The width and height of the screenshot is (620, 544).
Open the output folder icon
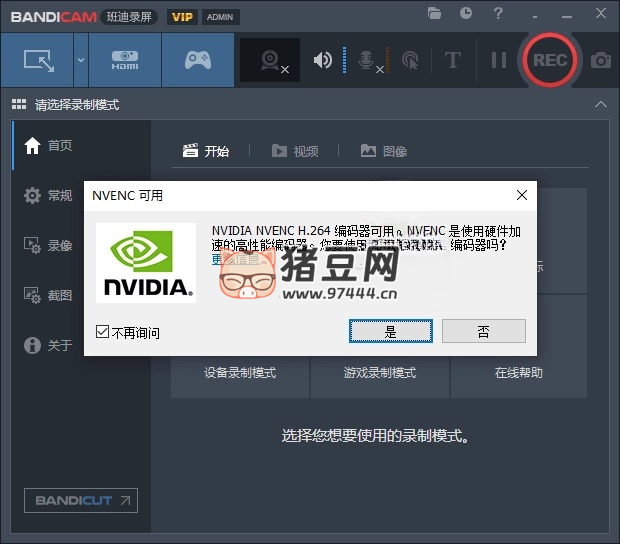tap(434, 14)
